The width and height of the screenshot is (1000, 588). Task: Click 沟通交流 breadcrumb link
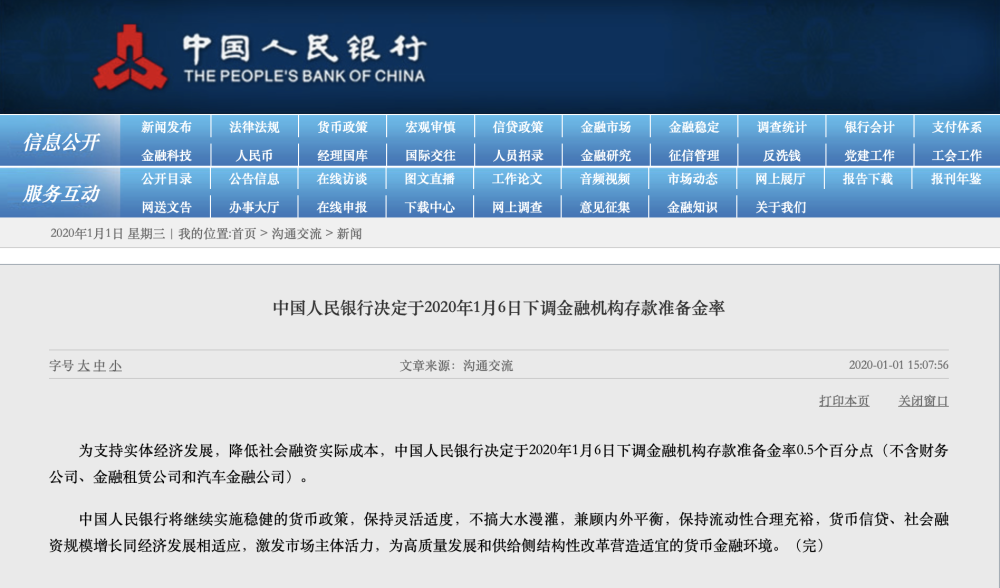297,234
